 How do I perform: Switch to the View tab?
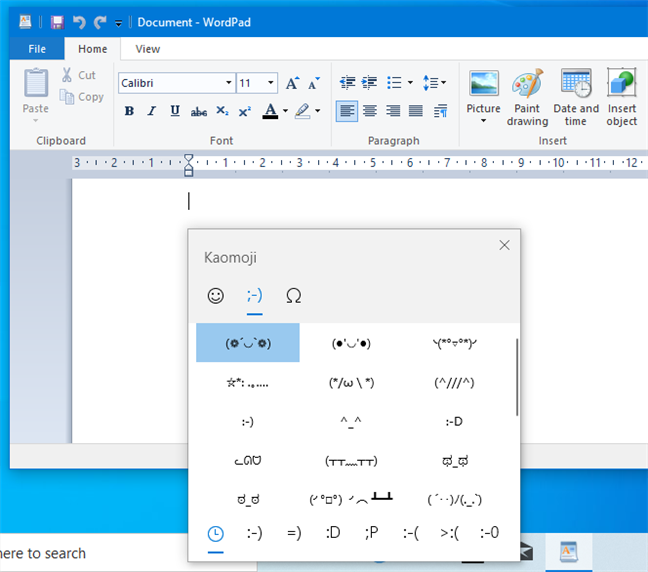coord(148,49)
